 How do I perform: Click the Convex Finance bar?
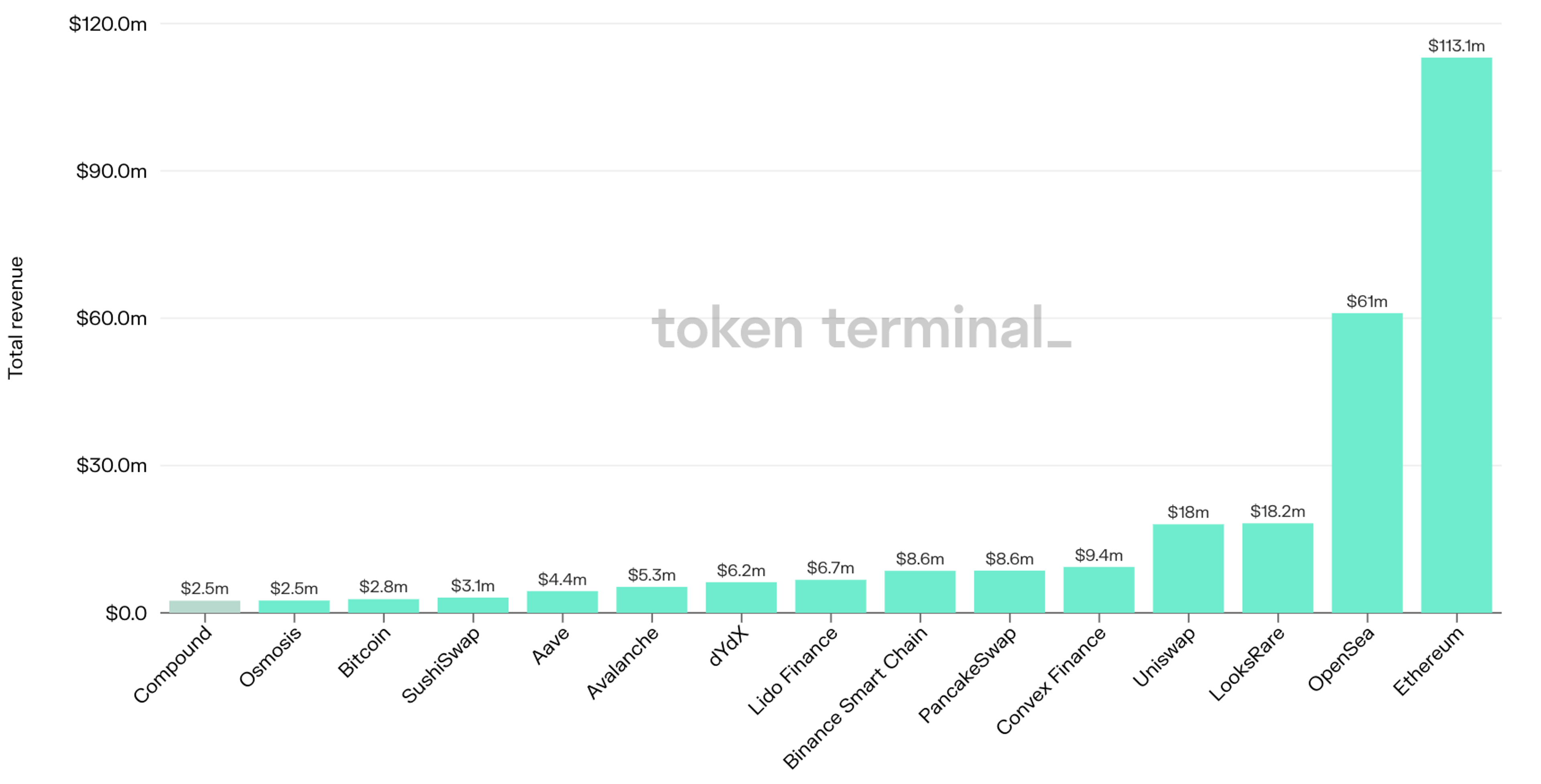(1099, 589)
